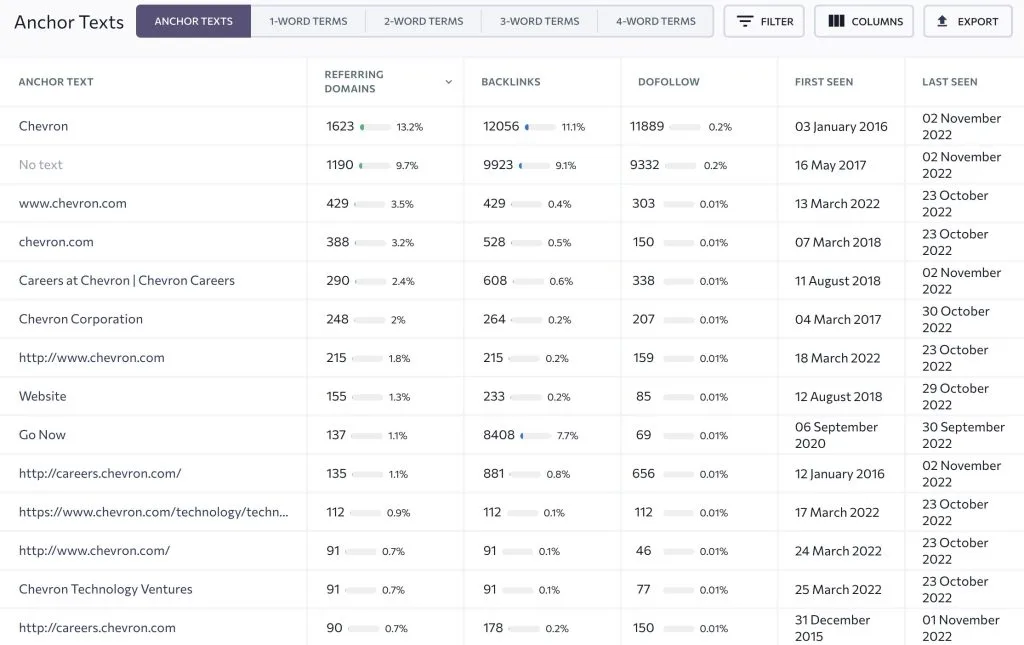
Task: Click the '30 October 2022' last seen date
Action: click(956, 319)
